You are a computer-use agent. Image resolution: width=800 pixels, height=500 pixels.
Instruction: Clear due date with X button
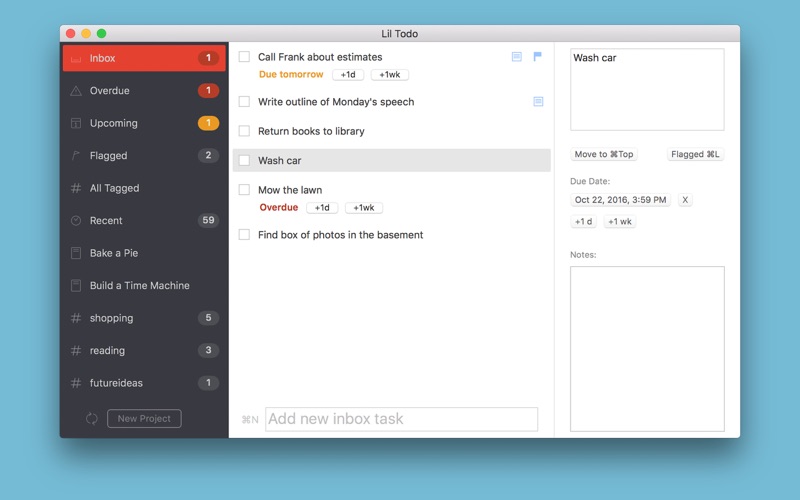tap(685, 200)
